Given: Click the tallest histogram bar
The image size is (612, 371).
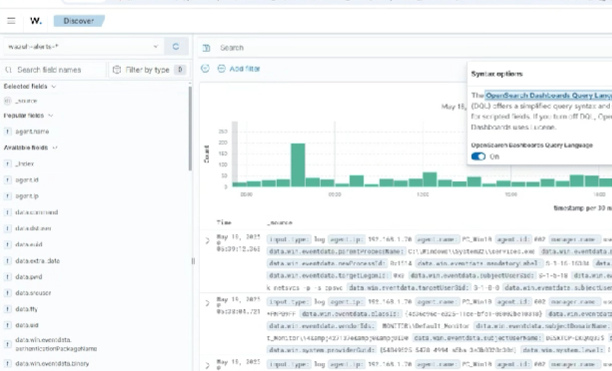Looking at the screenshot, I should pos(298,165).
